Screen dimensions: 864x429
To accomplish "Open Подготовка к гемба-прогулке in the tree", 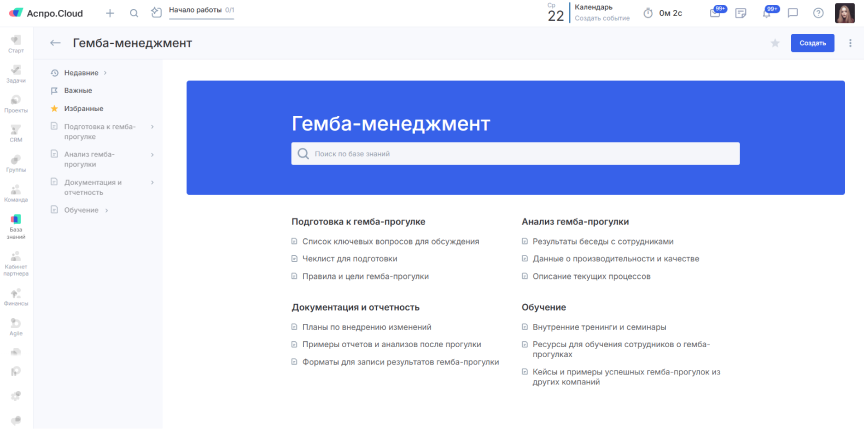I will coord(99,131).
